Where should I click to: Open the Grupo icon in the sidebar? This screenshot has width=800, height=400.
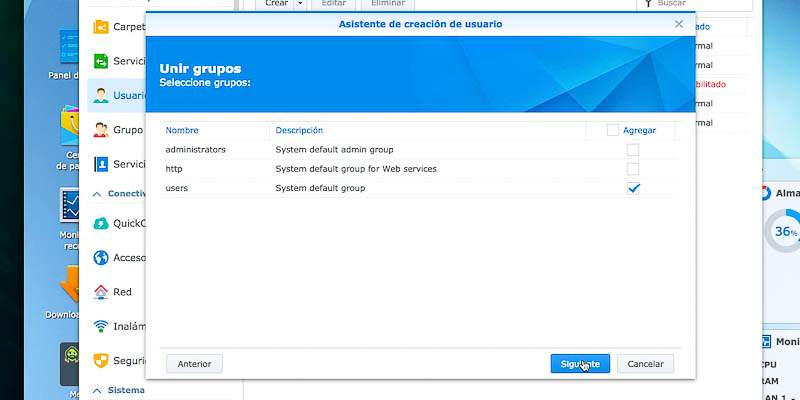(101, 130)
